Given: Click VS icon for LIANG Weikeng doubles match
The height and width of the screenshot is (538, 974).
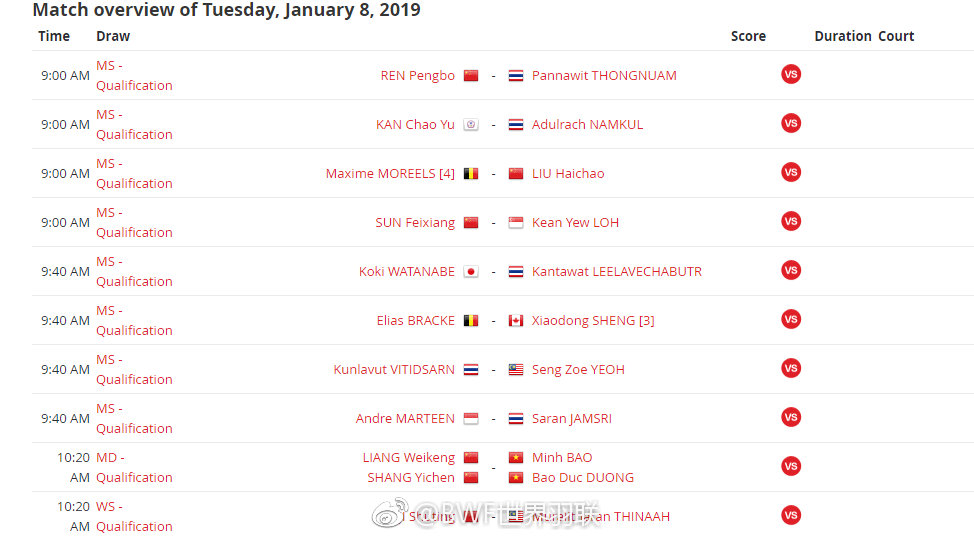Looking at the screenshot, I should (791, 467).
